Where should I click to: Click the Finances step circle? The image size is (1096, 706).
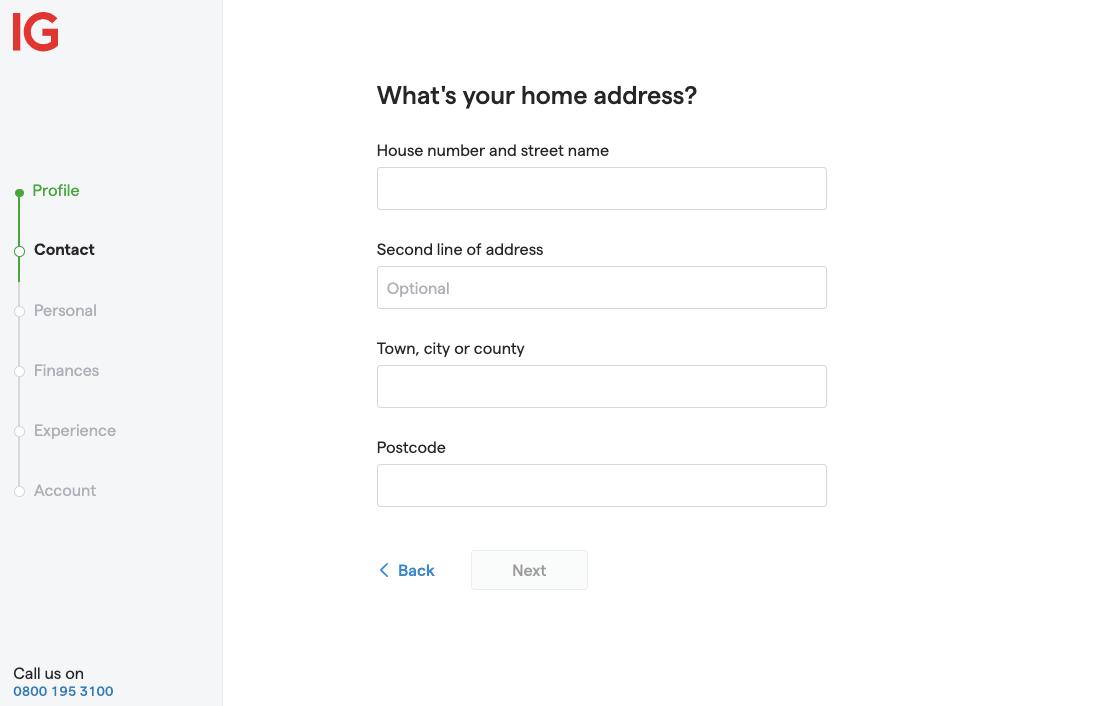coord(20,371)
